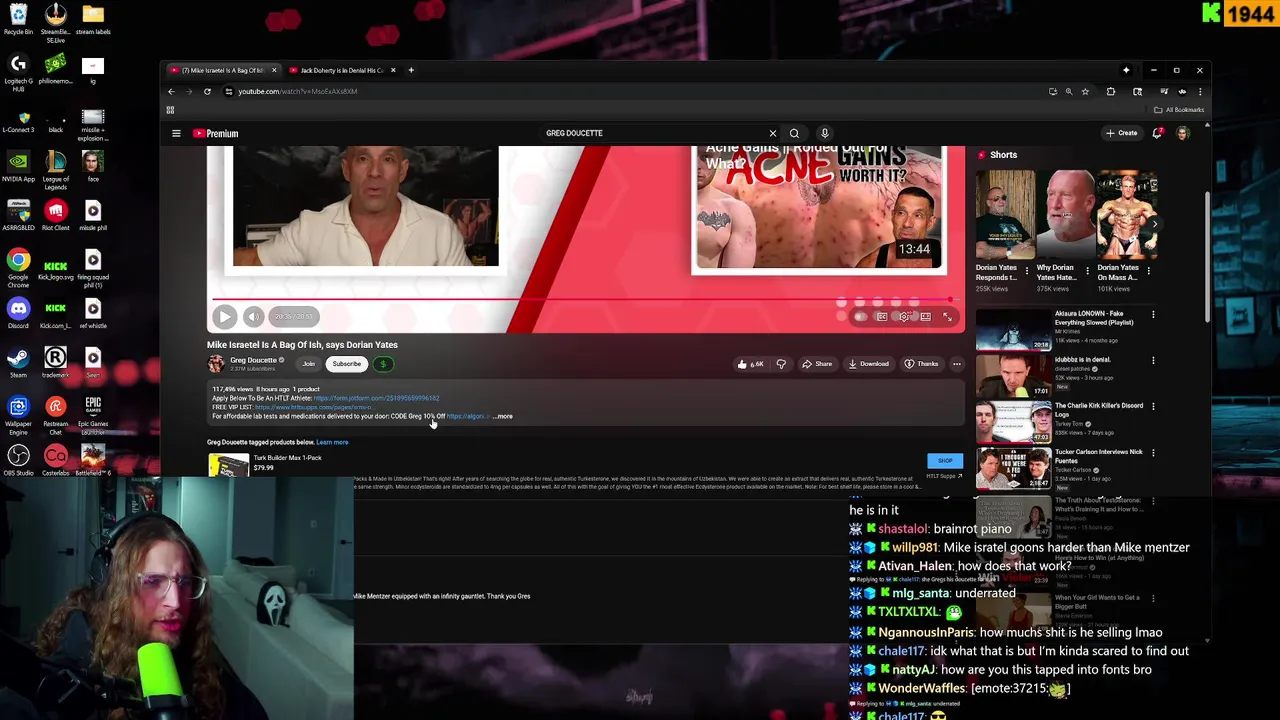This screenshot has height=720, width=1280.
Task: Go to YouTube Premium home logo
Action: click(x=216, y=133)
